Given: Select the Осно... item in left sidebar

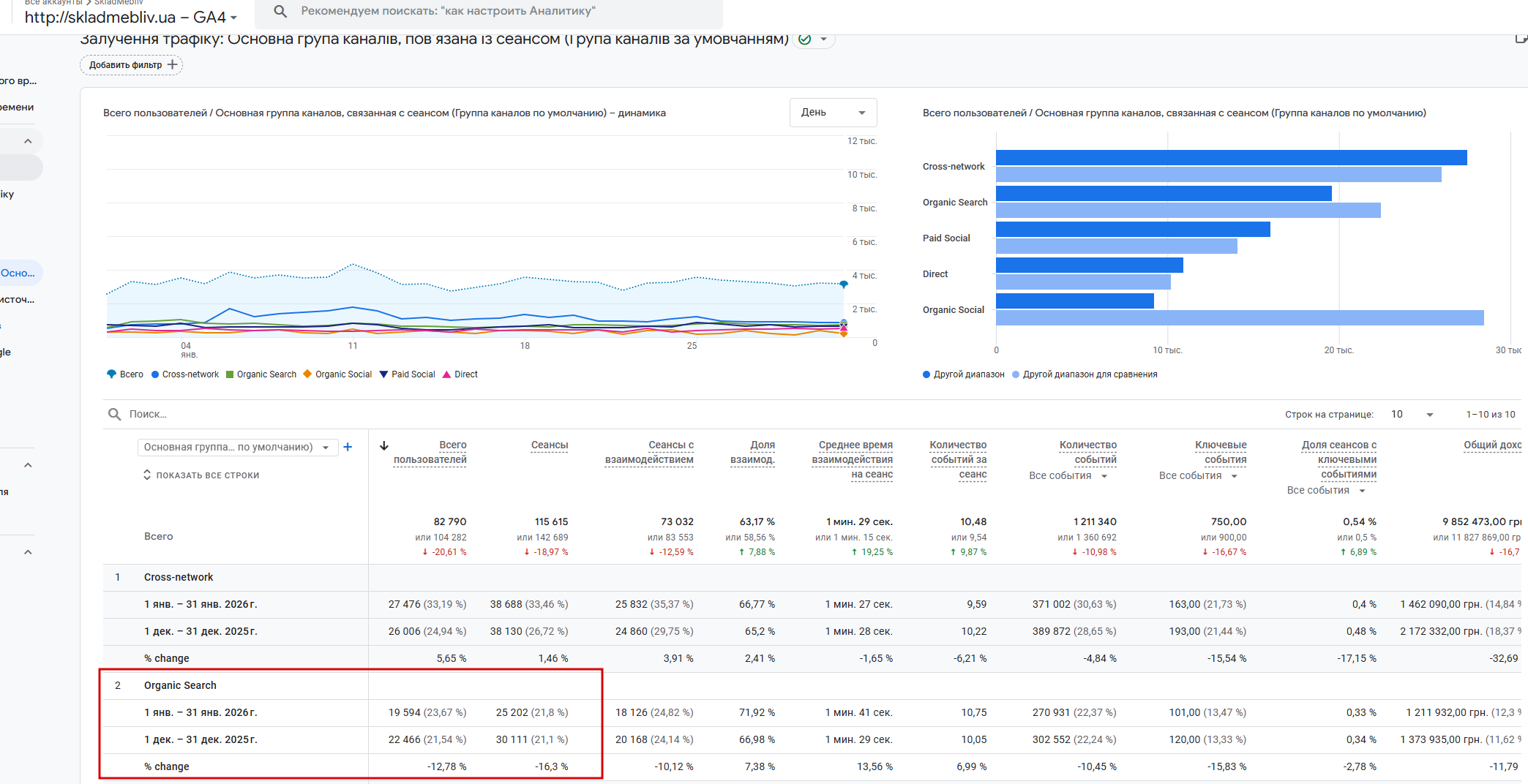Looking at the screenshot, I should click(x=19, y=273).
